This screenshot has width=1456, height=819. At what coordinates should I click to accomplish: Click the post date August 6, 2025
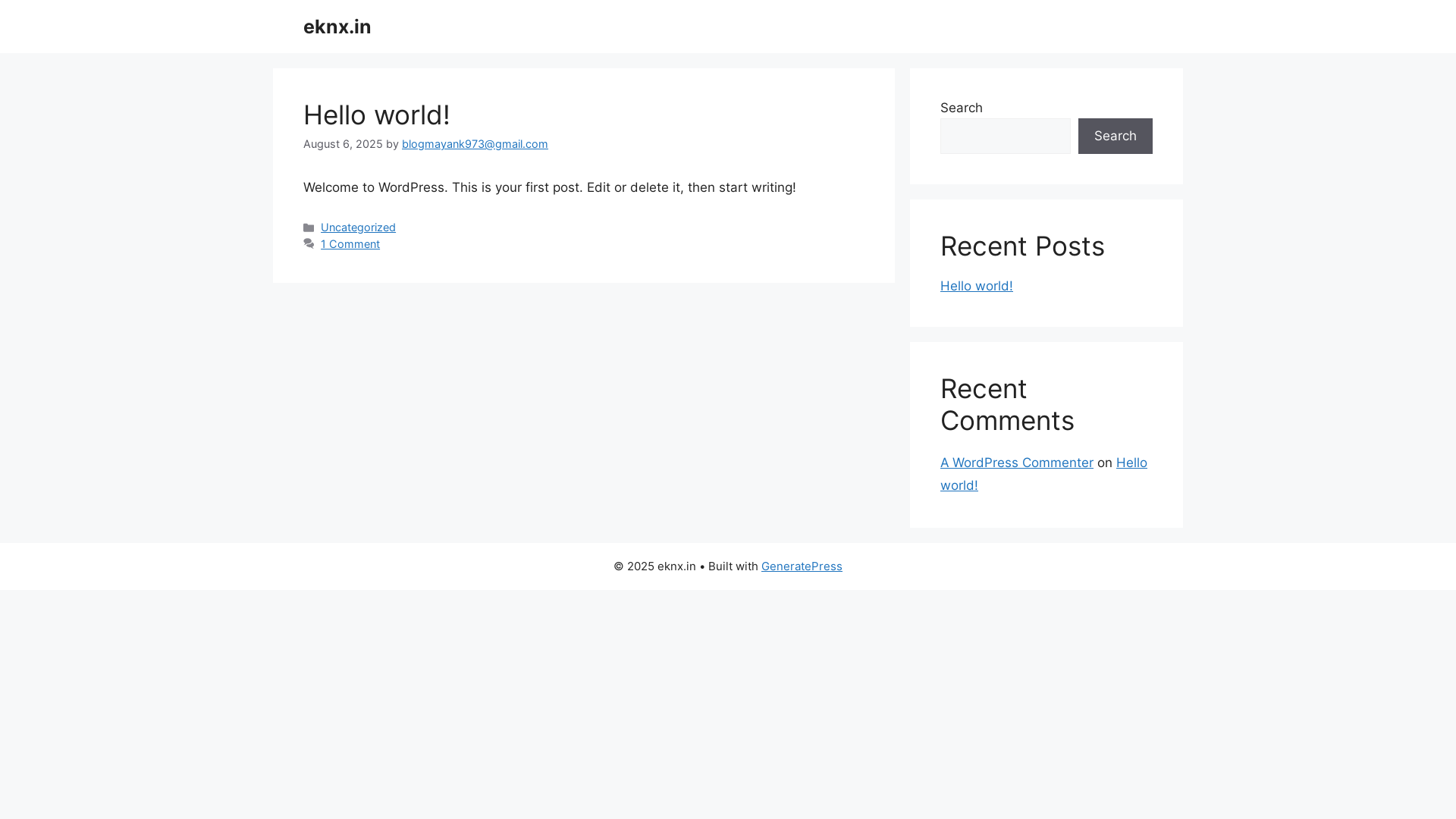tap(343, 144)
